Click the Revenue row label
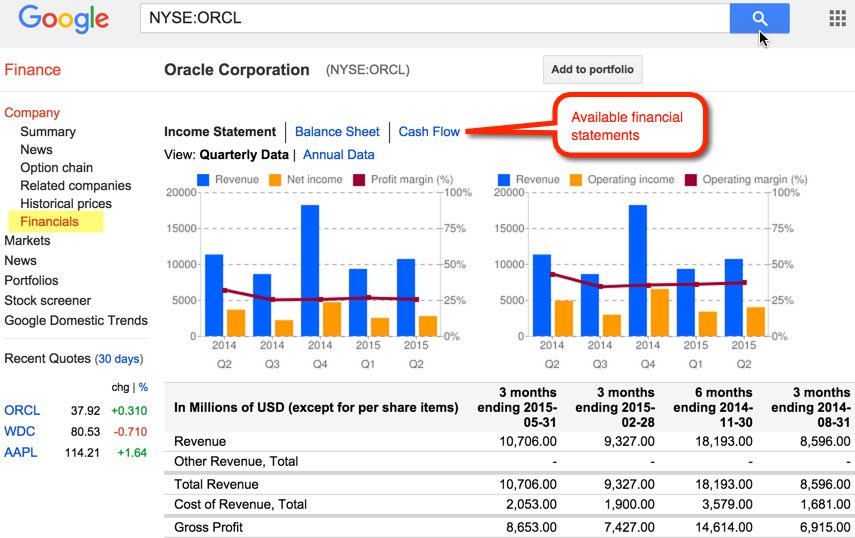 click(200, 442)
